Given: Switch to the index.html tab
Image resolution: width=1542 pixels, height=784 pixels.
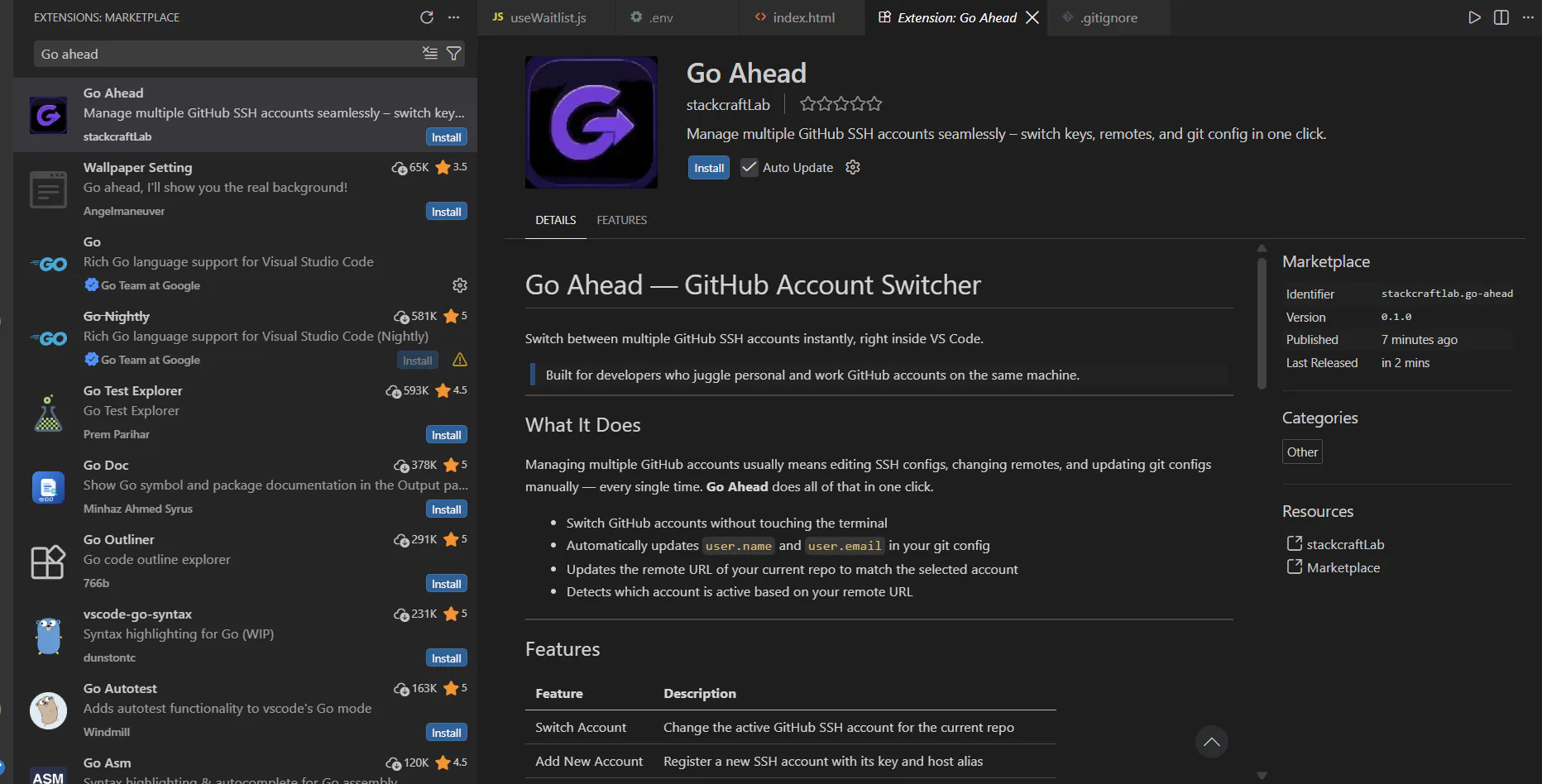Looking at the screenshot, I should pos(802,17).
